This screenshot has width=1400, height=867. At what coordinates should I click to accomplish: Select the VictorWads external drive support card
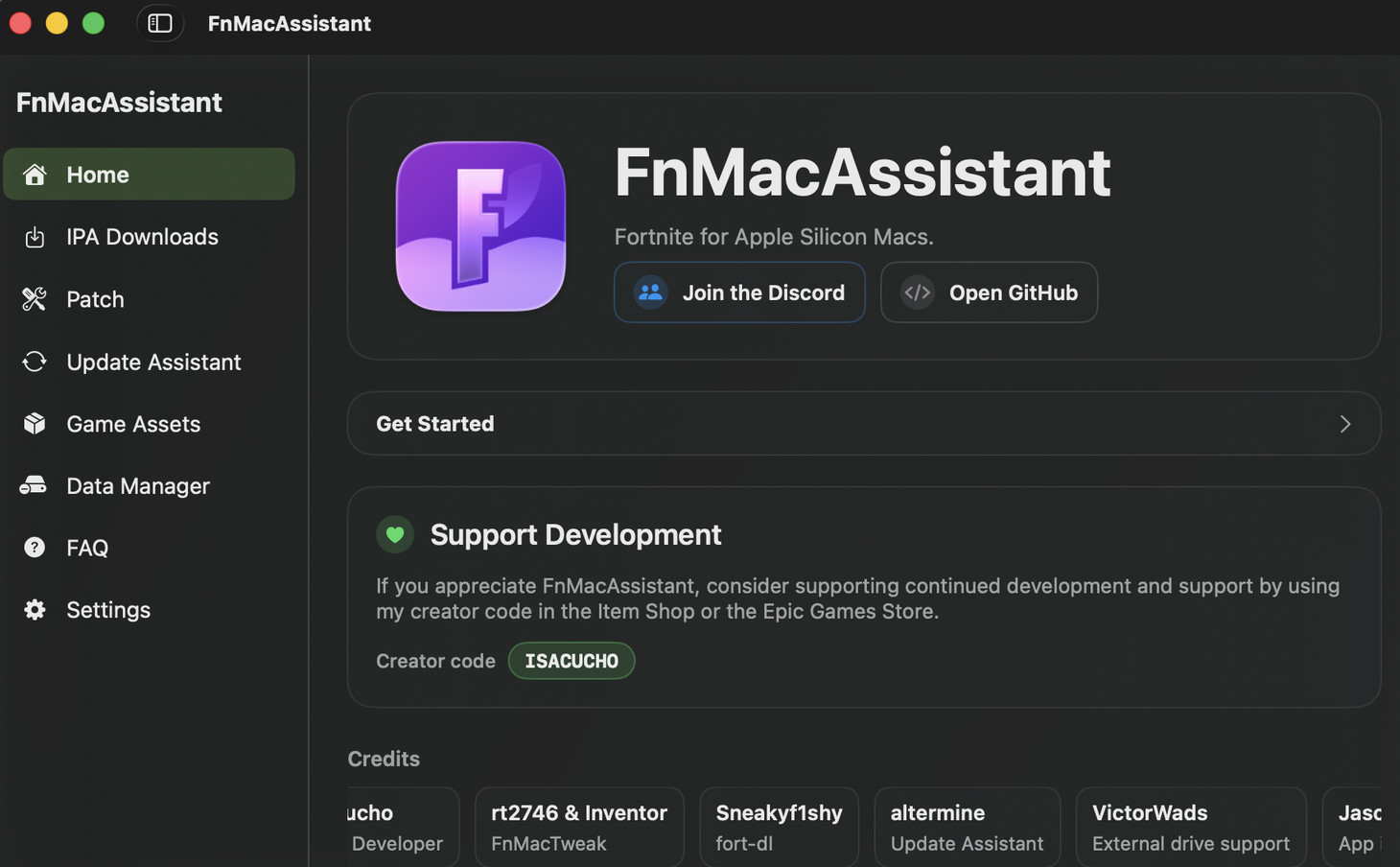pyautogui.click(x=1191, y=827)
